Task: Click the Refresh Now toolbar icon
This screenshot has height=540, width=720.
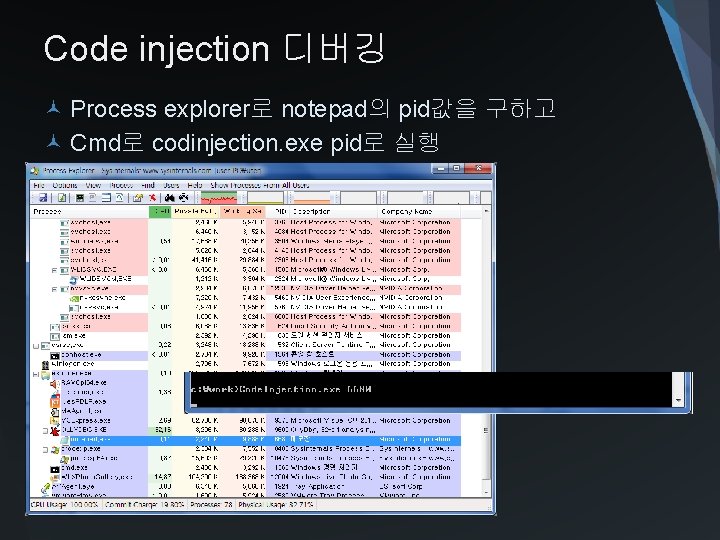Action: pyautogui.click(x=62, y=198)
